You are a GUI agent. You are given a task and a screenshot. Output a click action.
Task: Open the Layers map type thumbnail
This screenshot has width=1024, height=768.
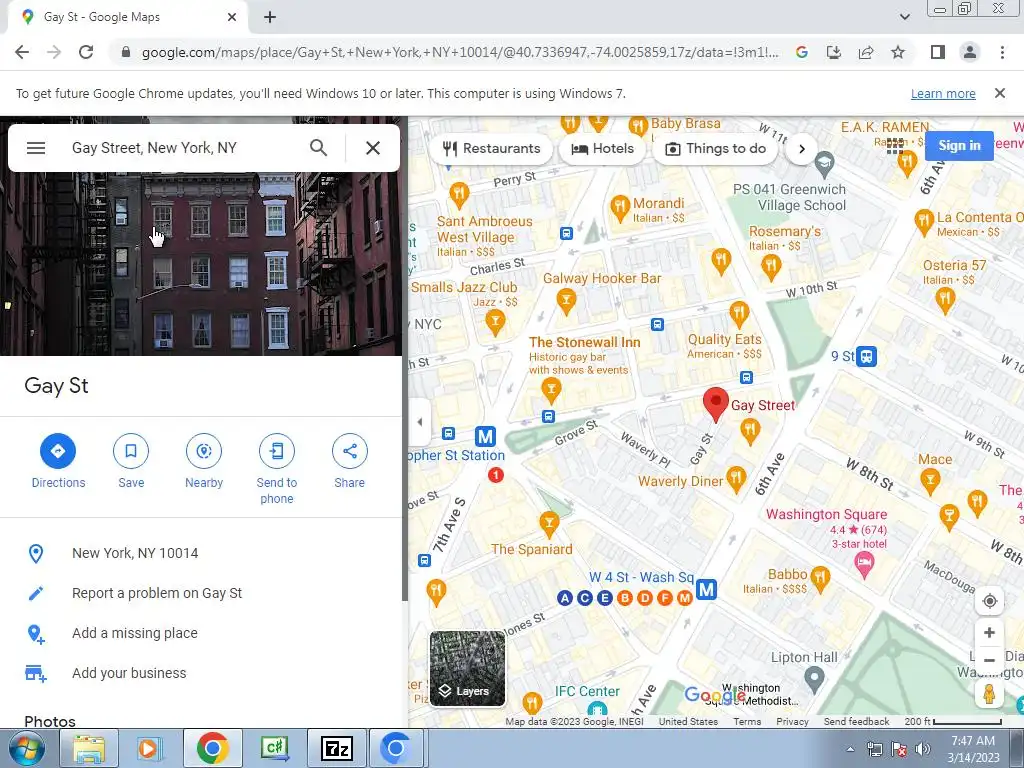click(467, 668)
